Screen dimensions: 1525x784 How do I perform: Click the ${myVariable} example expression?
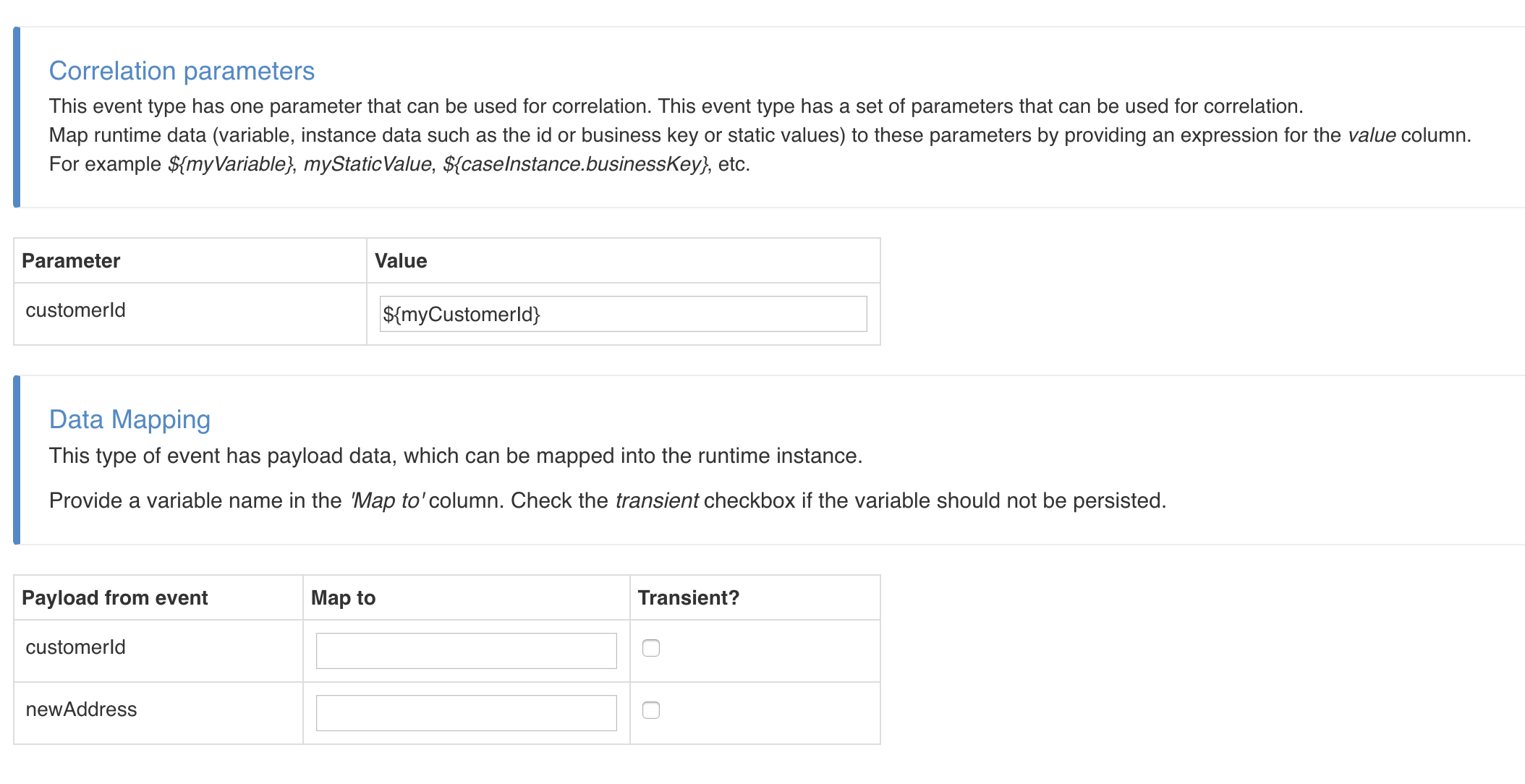tap(230, 164)
